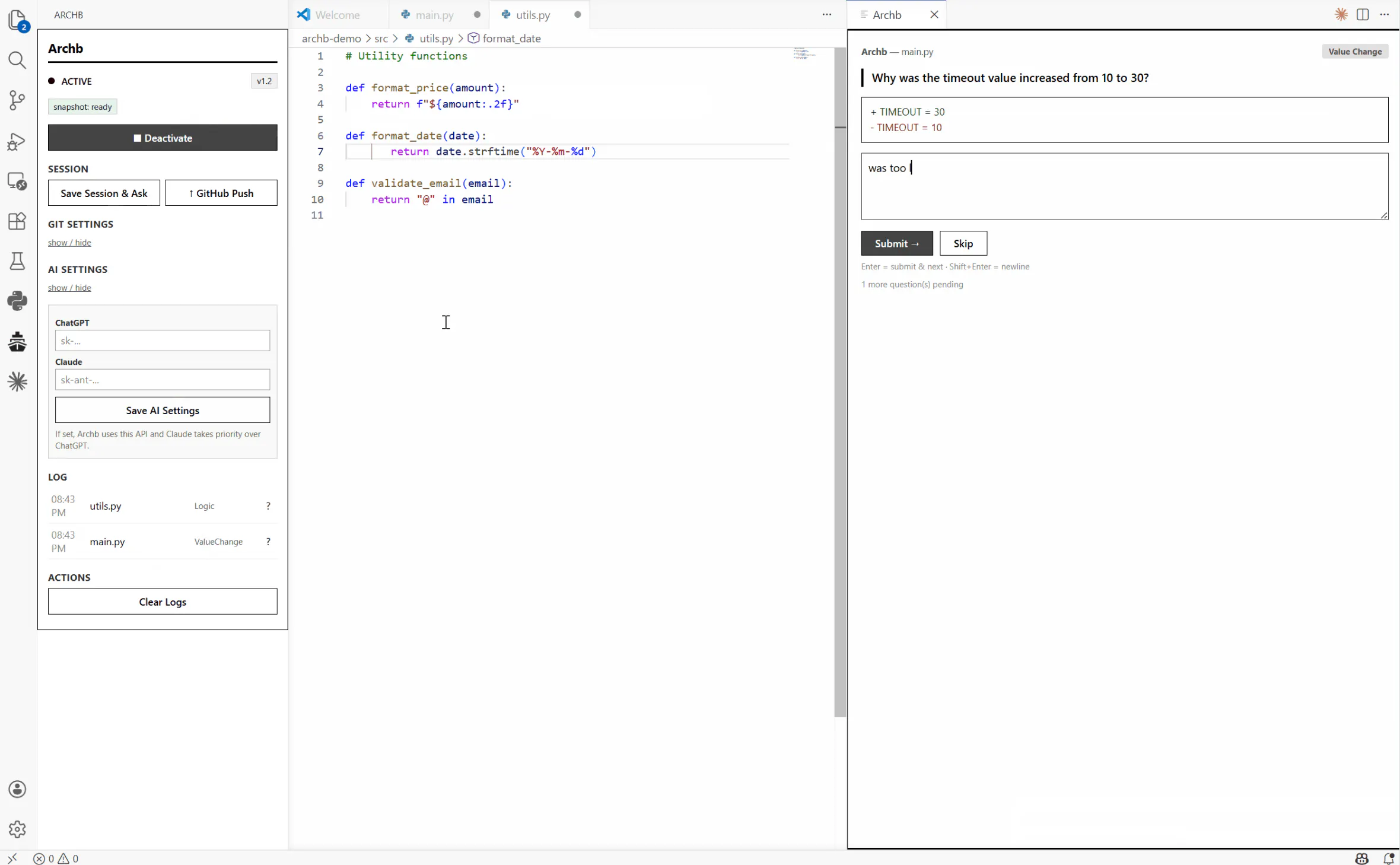Click the question mark on main.py log row
The height and width of the screenshot is (865, 1400).
click(x=268, y=541)
